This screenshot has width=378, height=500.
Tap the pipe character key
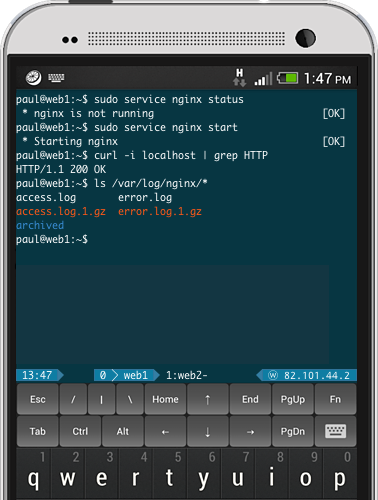click(x=101, y=399)
